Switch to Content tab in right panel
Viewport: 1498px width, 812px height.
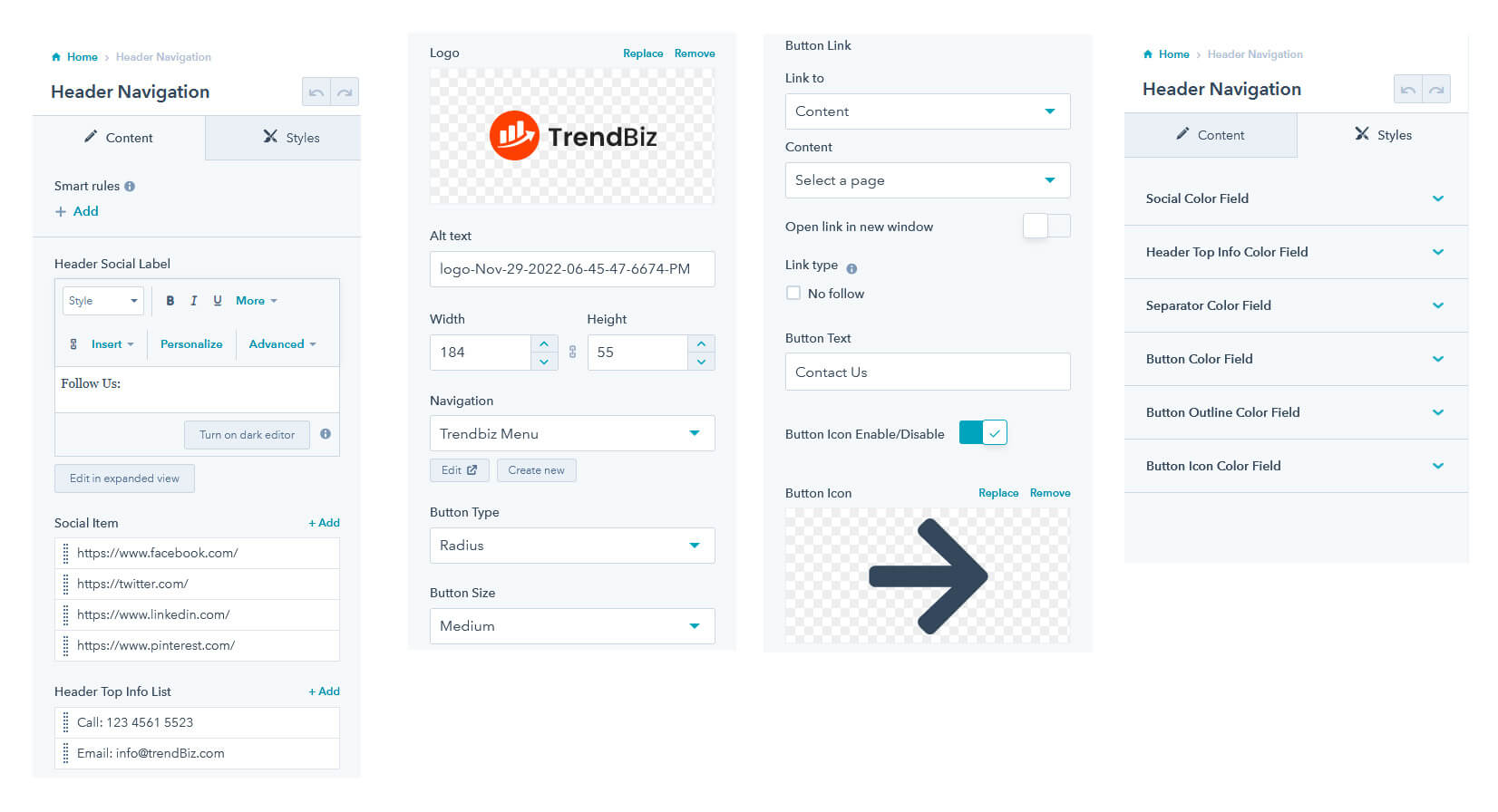point(1211,135)
